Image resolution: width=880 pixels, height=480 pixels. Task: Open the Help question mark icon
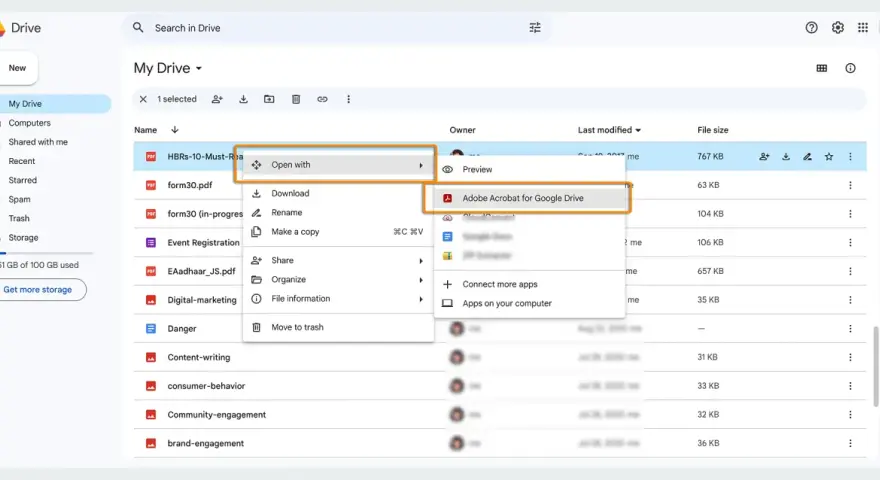[x=811, y=28]
